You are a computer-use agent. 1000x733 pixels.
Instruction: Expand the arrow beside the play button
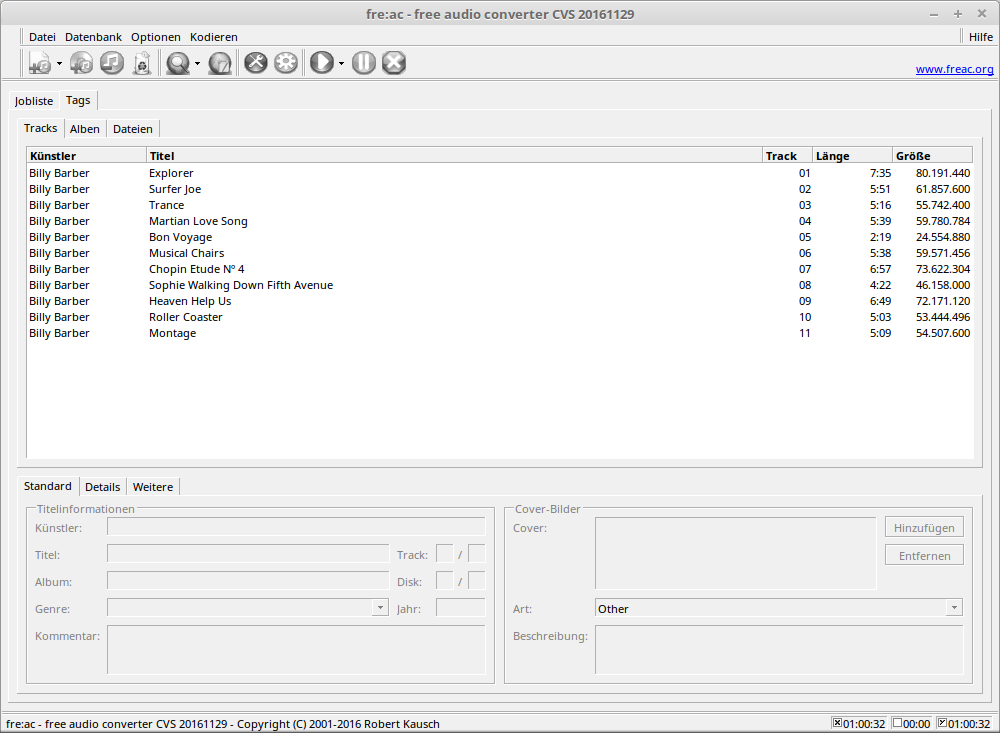341,64
